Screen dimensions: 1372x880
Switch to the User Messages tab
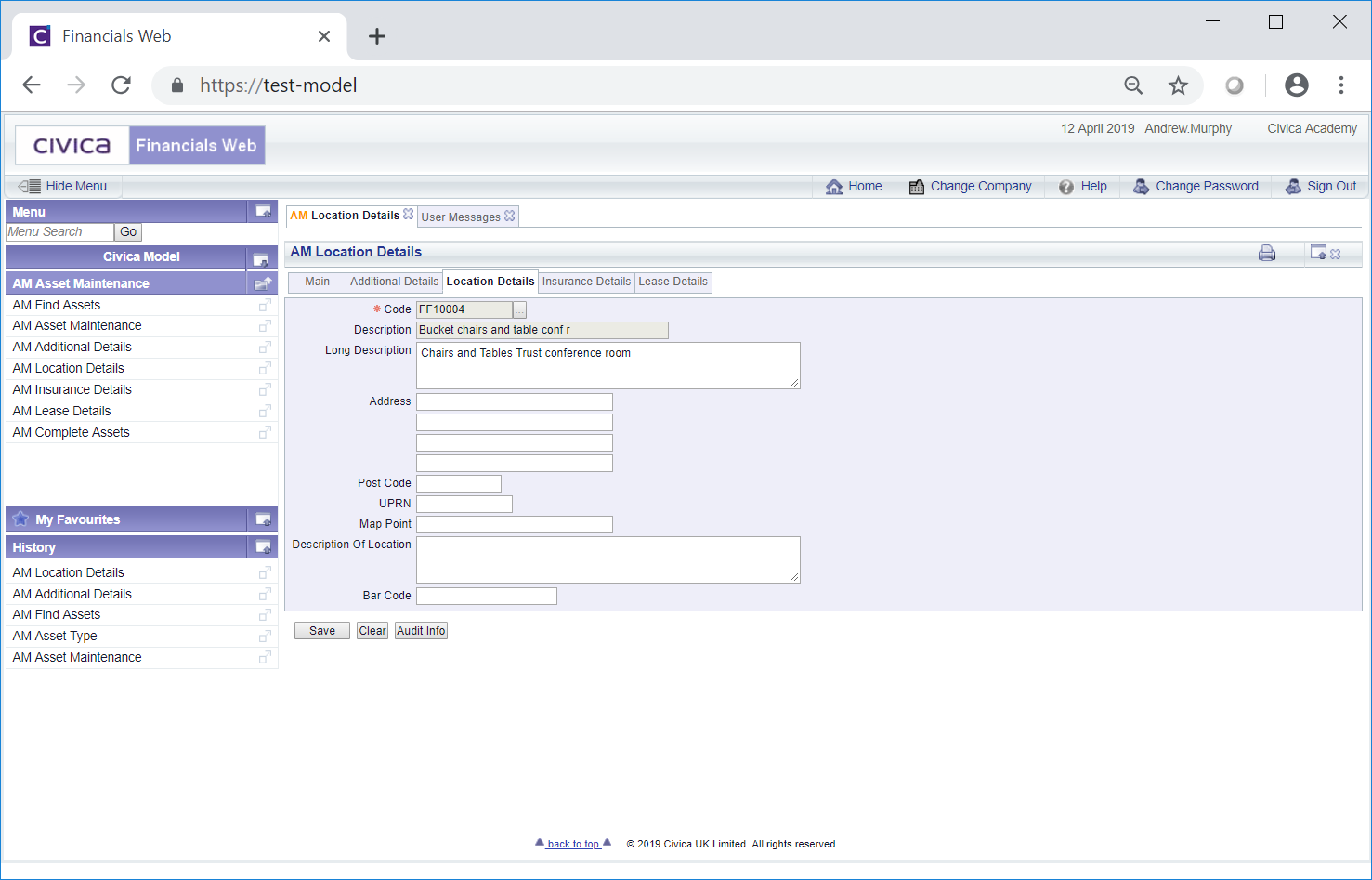pyautogui.click(x=461, y=217)
